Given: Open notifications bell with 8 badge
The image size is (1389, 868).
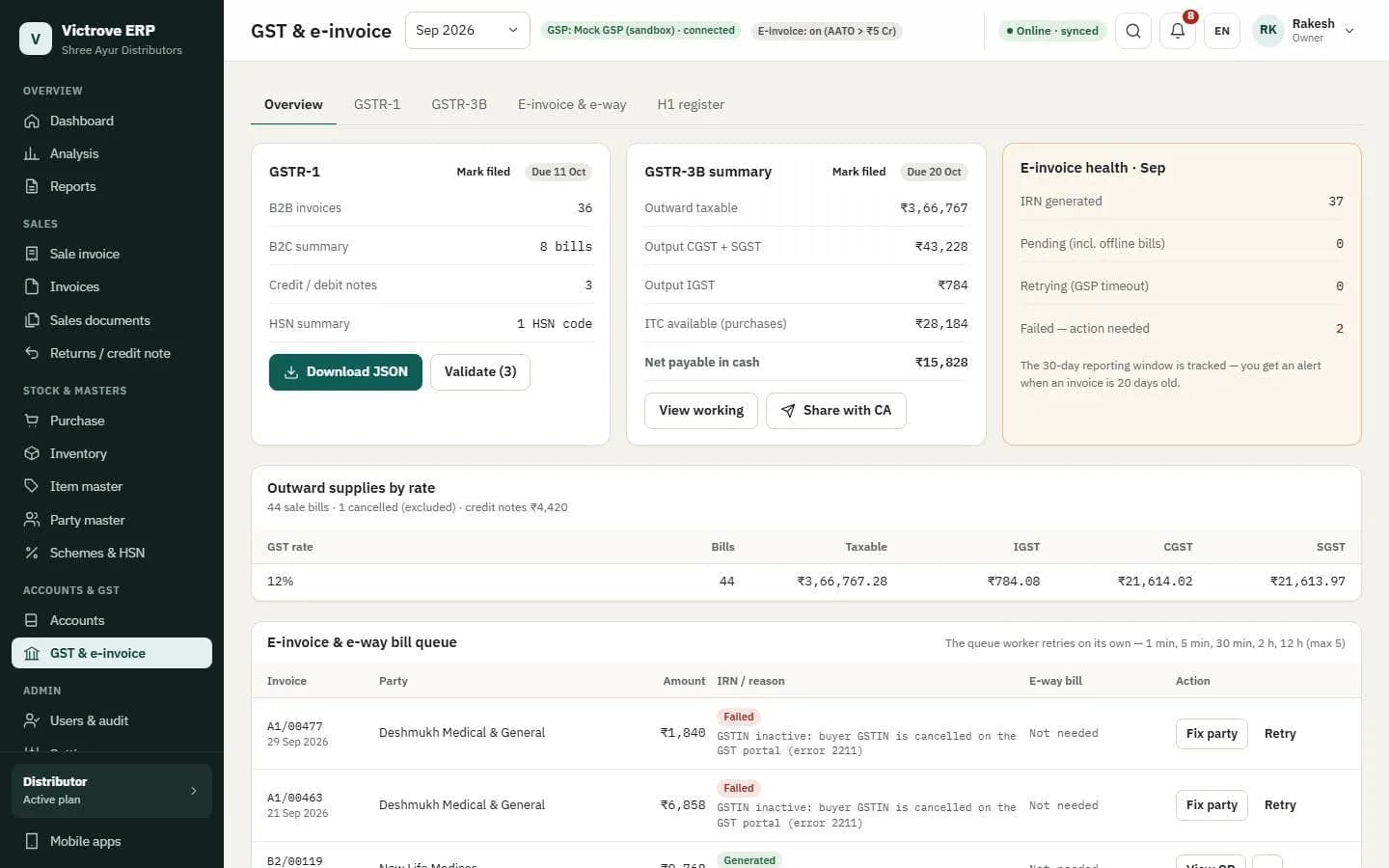Looking at the screenshot, I should 1178,31.
